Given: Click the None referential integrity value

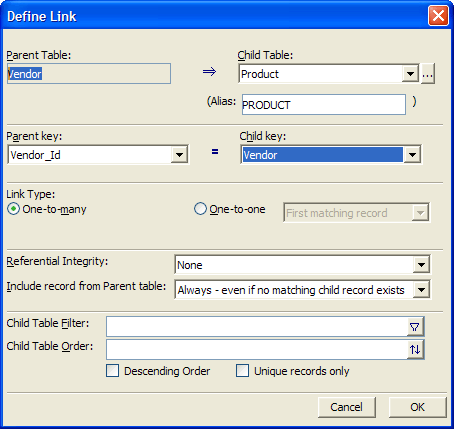Looking at the screenshot, I should (190, 265).
